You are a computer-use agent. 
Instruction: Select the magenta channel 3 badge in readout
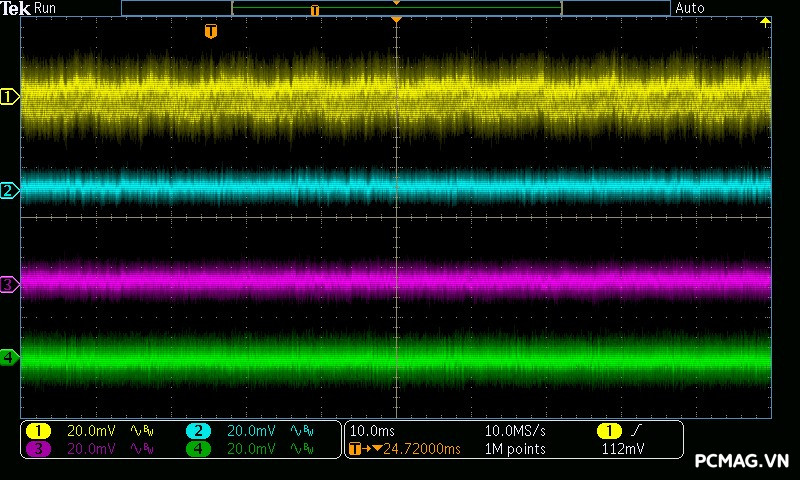coord(38,449)
